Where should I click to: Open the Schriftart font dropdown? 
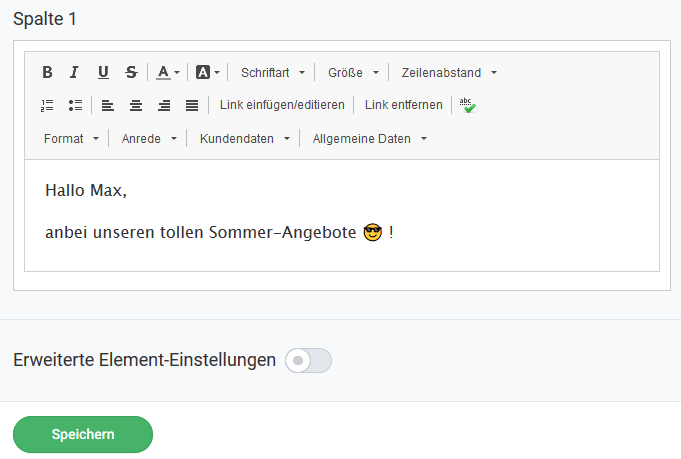(x=273, y=73)
